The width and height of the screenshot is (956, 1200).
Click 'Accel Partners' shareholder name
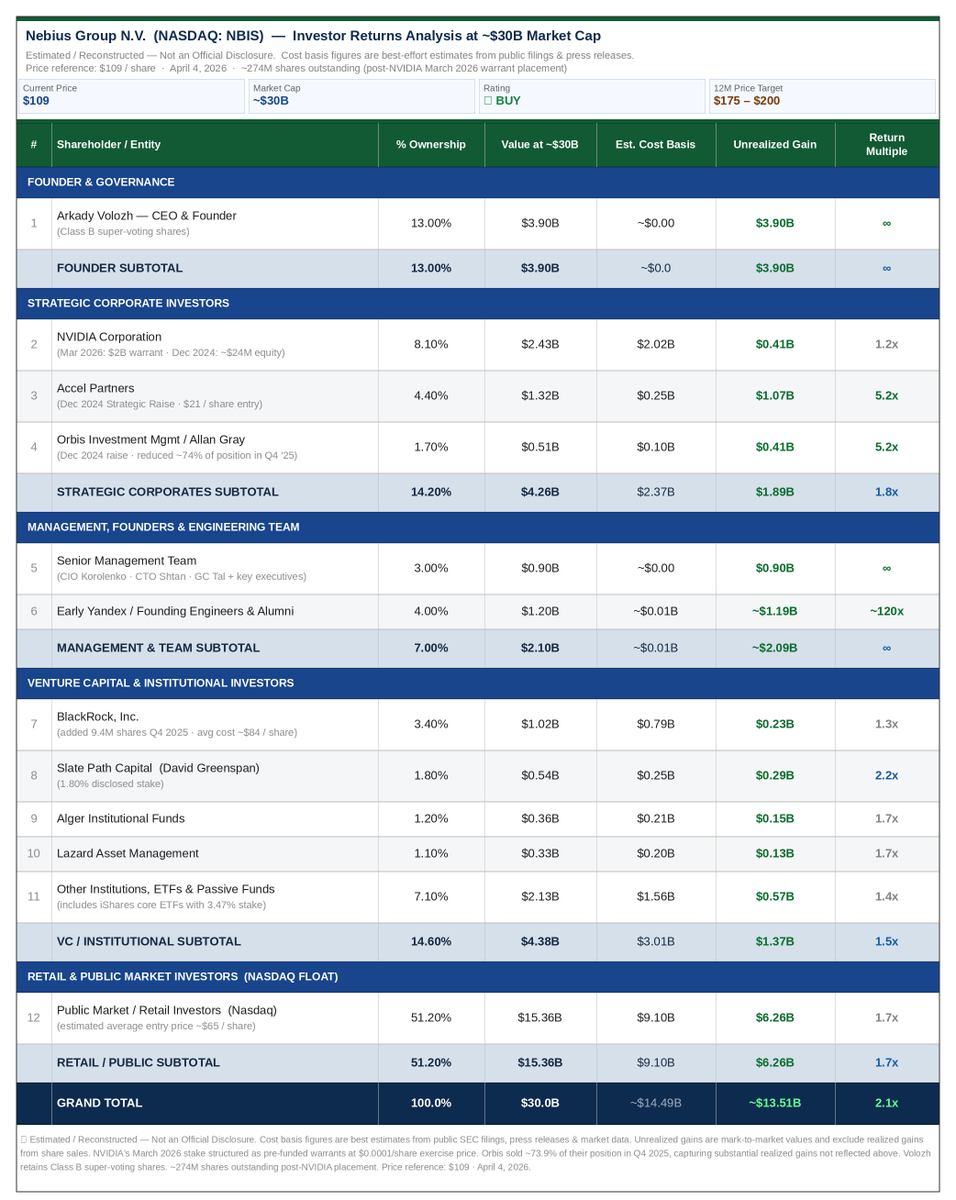[x=96, y=388]
